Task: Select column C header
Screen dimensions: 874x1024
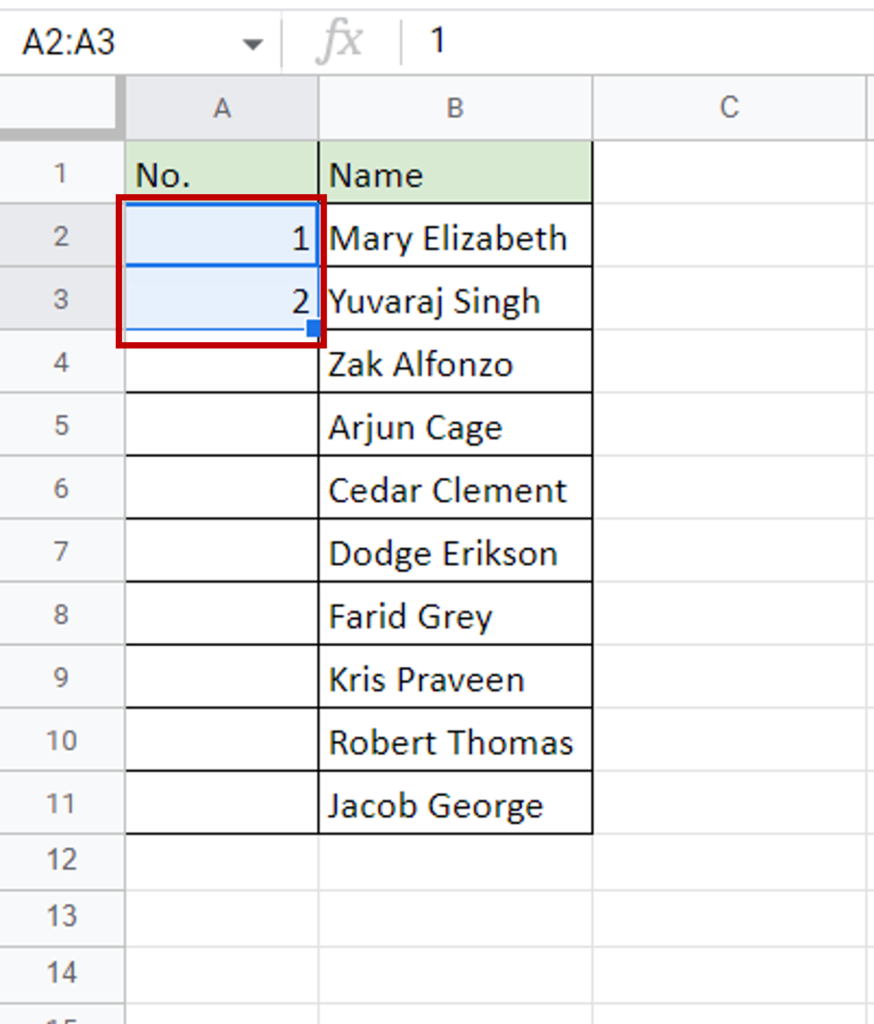Action: tap(730, 108)
